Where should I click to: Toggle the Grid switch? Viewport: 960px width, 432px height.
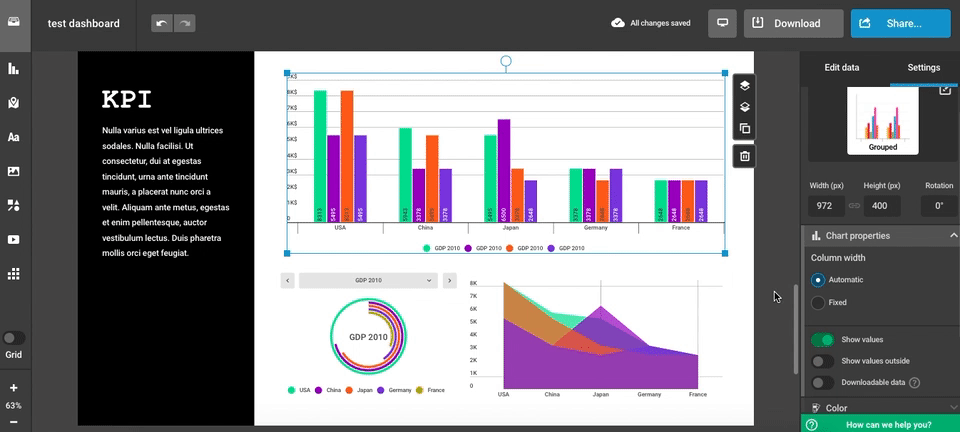(x=14, y=338)
